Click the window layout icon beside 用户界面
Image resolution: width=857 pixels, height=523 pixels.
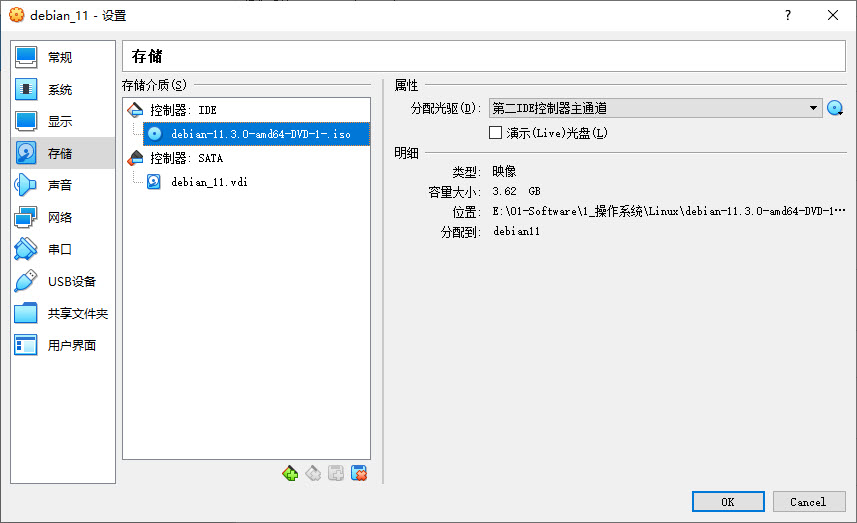pyautogui.click(x=26, y=345)
